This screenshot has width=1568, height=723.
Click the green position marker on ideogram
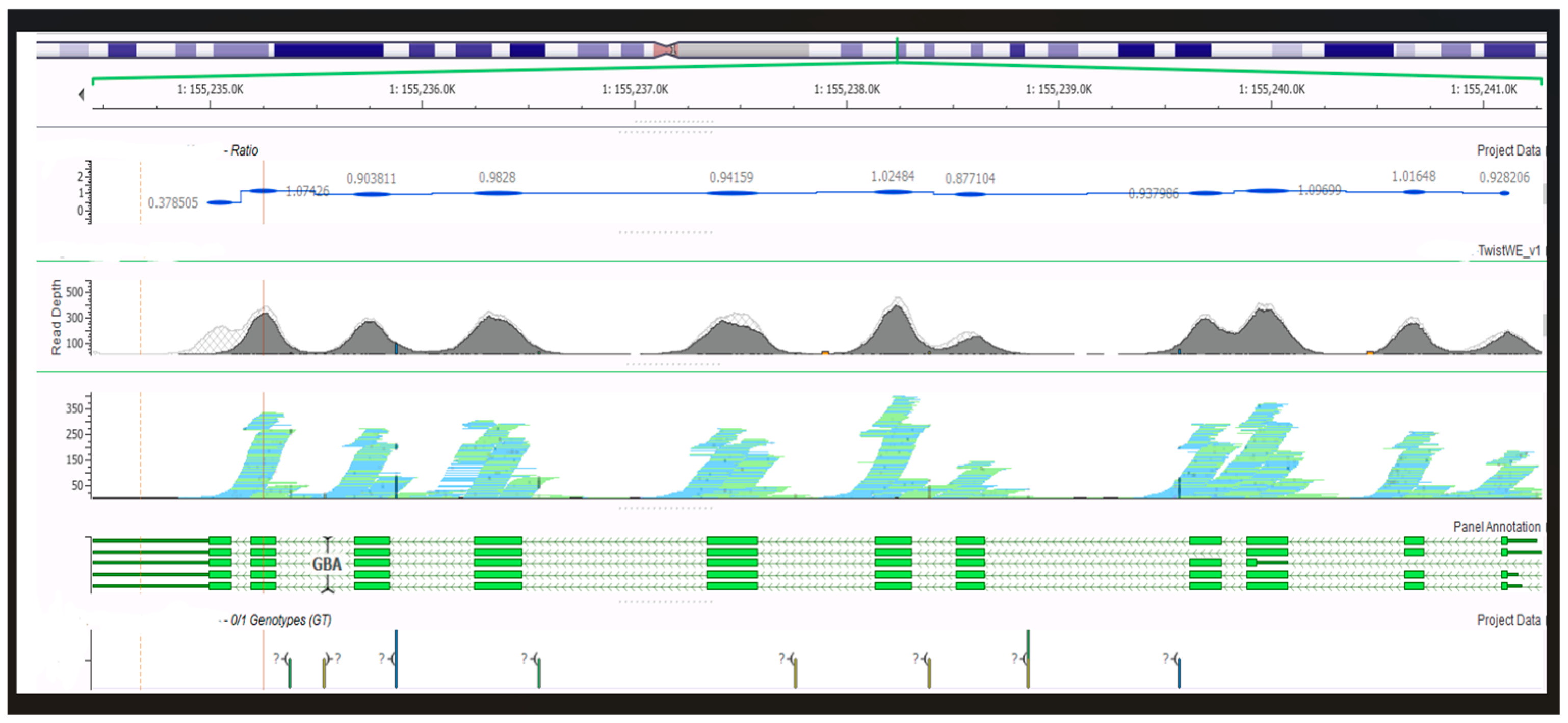(897, 49)
